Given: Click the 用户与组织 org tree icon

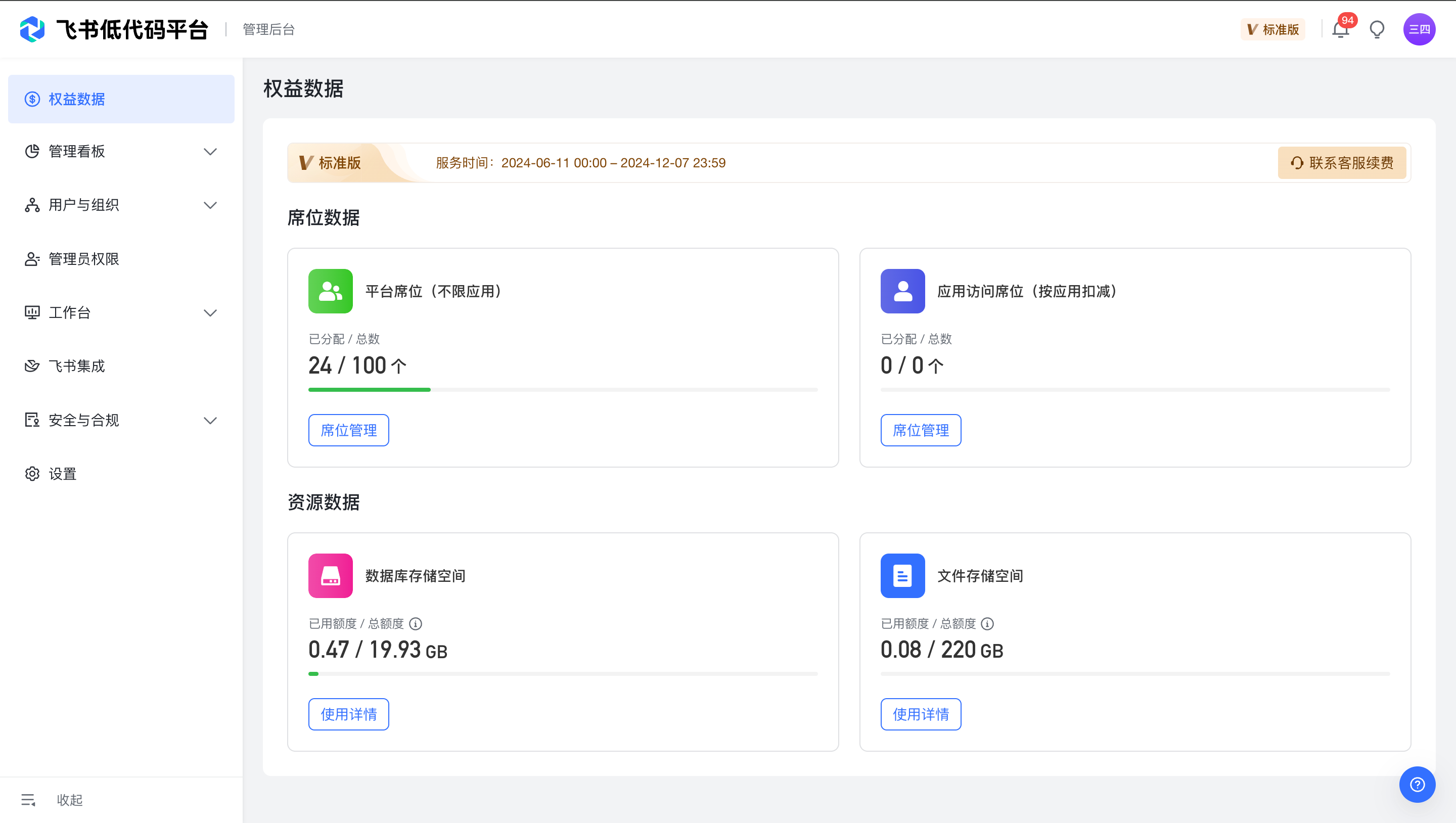Looking at the screenshot, I should (x=32, y=205).
